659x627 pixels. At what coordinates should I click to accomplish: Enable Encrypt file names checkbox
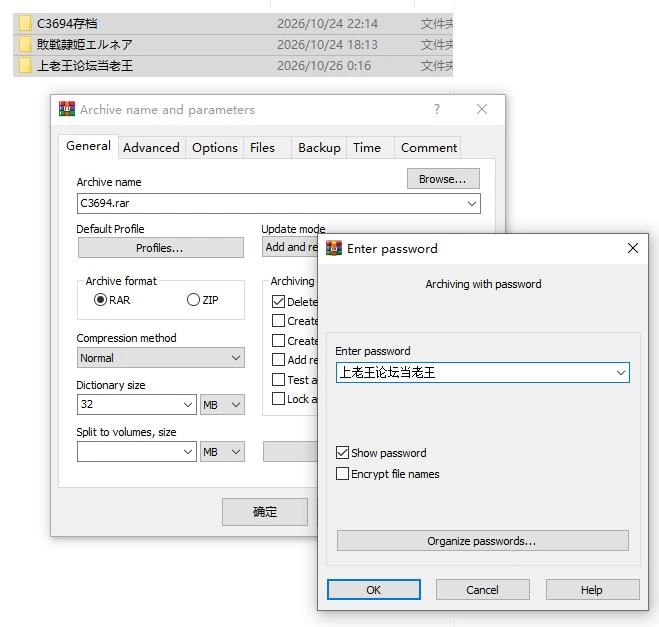pyautogui.click(x=342, y=474)
